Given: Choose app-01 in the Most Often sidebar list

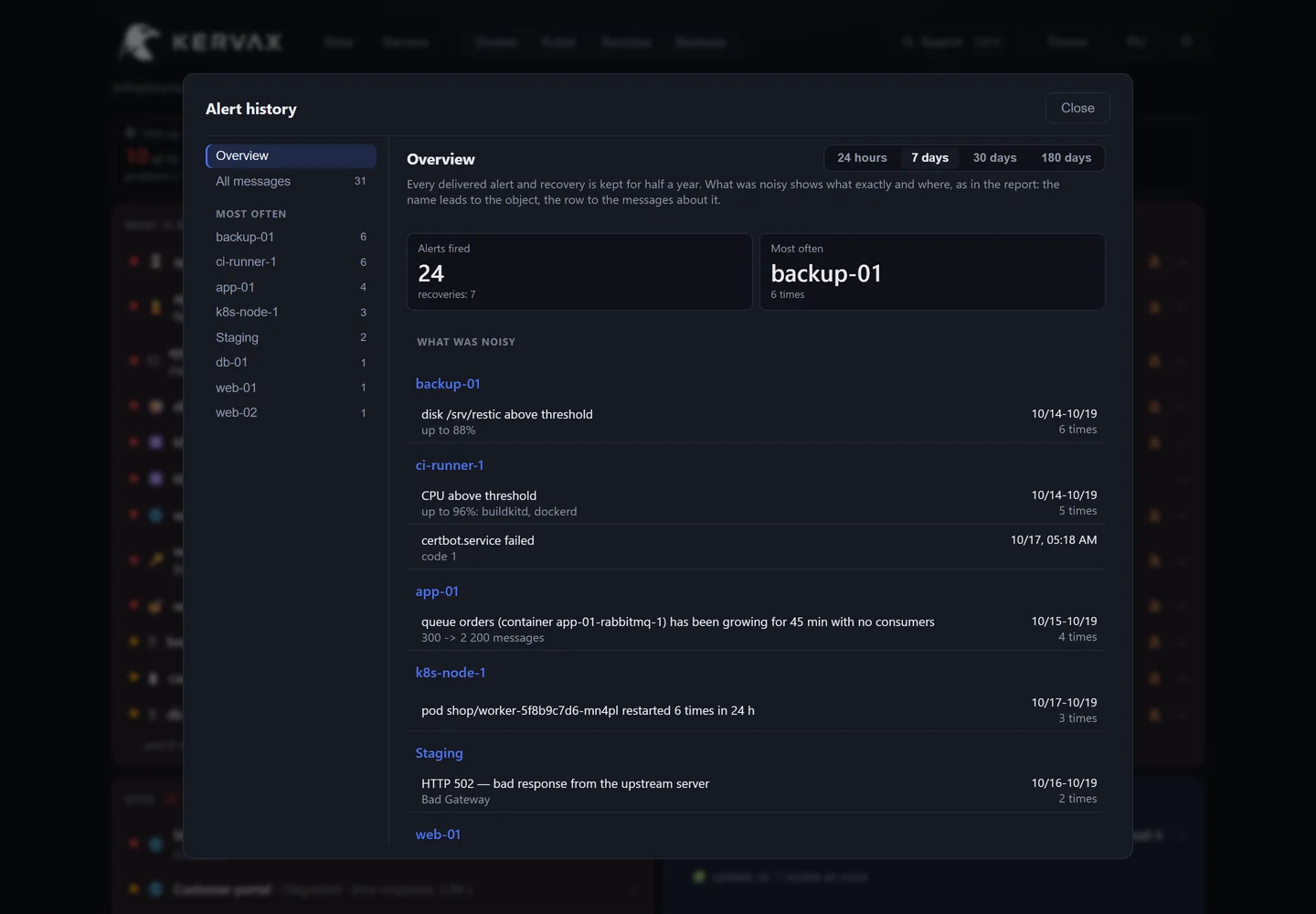Looking at the screenshot, I should 291,287.
